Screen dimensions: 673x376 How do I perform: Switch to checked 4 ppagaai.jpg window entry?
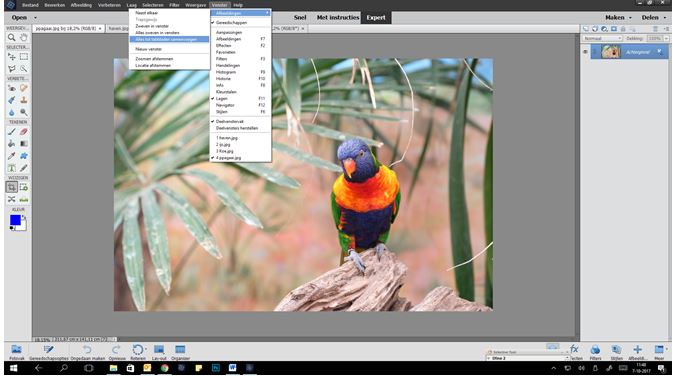[240, 158]
